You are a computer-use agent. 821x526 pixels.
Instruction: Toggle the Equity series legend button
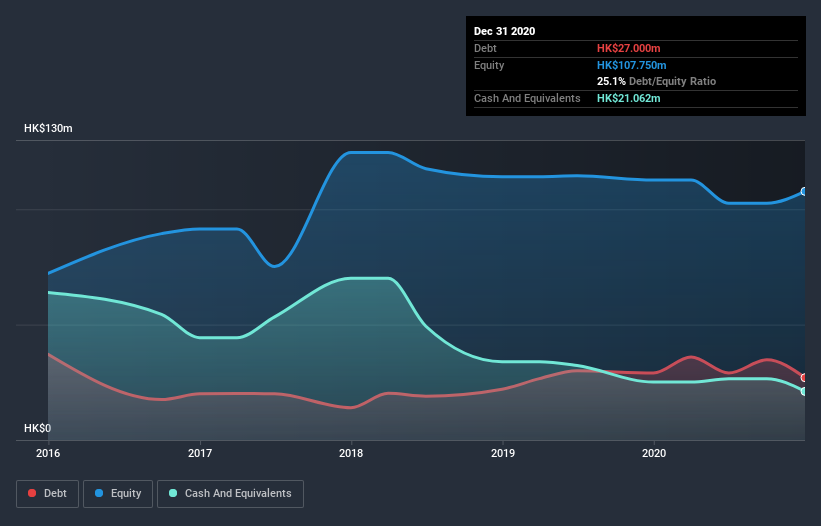pyautogui.click(x=118, y=494)
